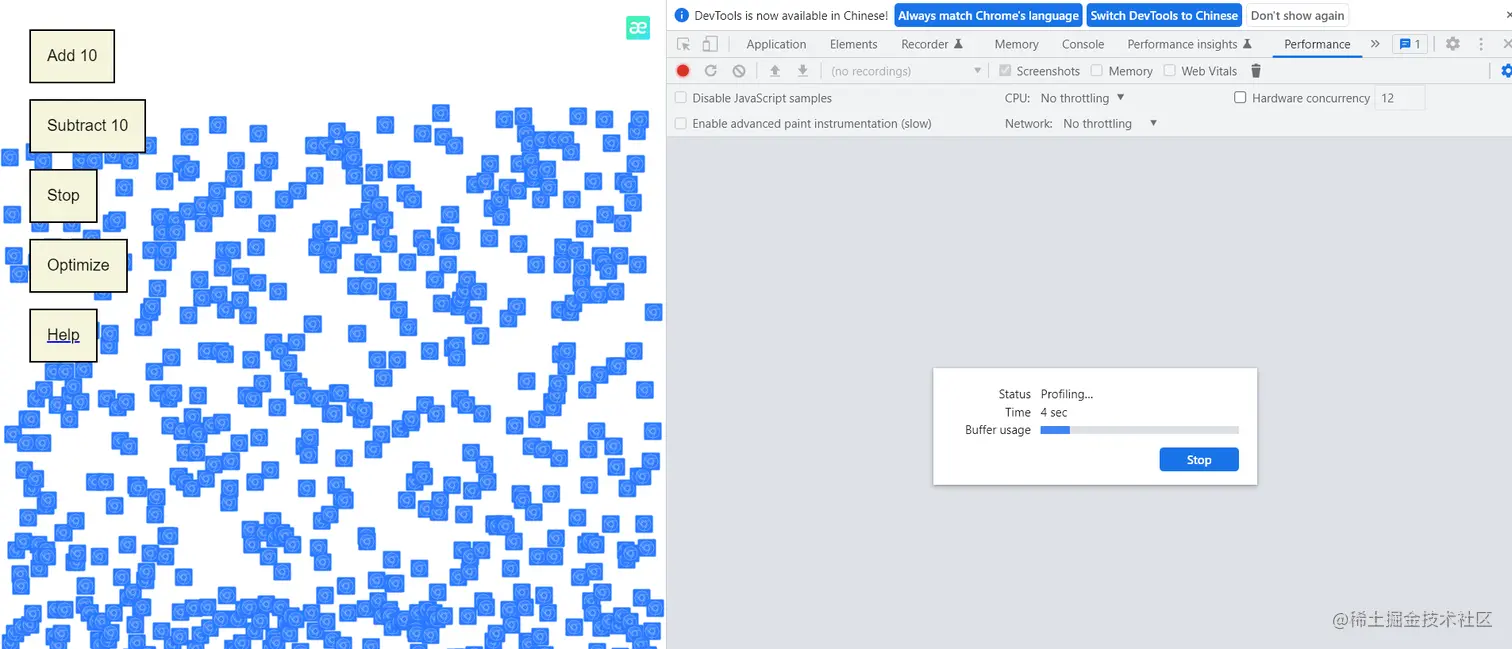Switch to the Elements tab
This screenshot has width=1512, height=649.
tap(853, 44)
